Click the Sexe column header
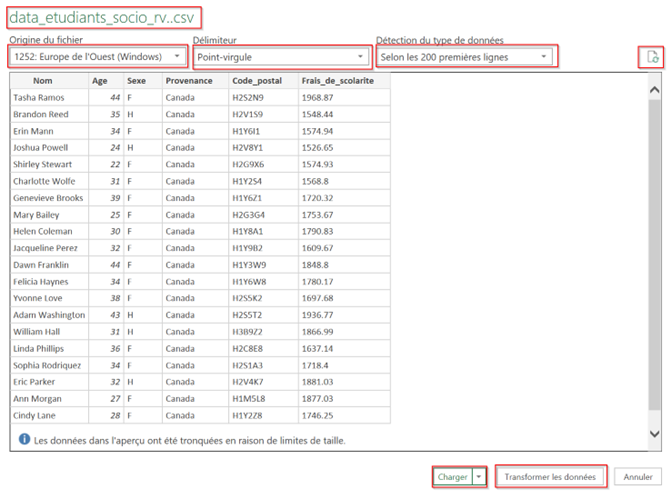 137,81
